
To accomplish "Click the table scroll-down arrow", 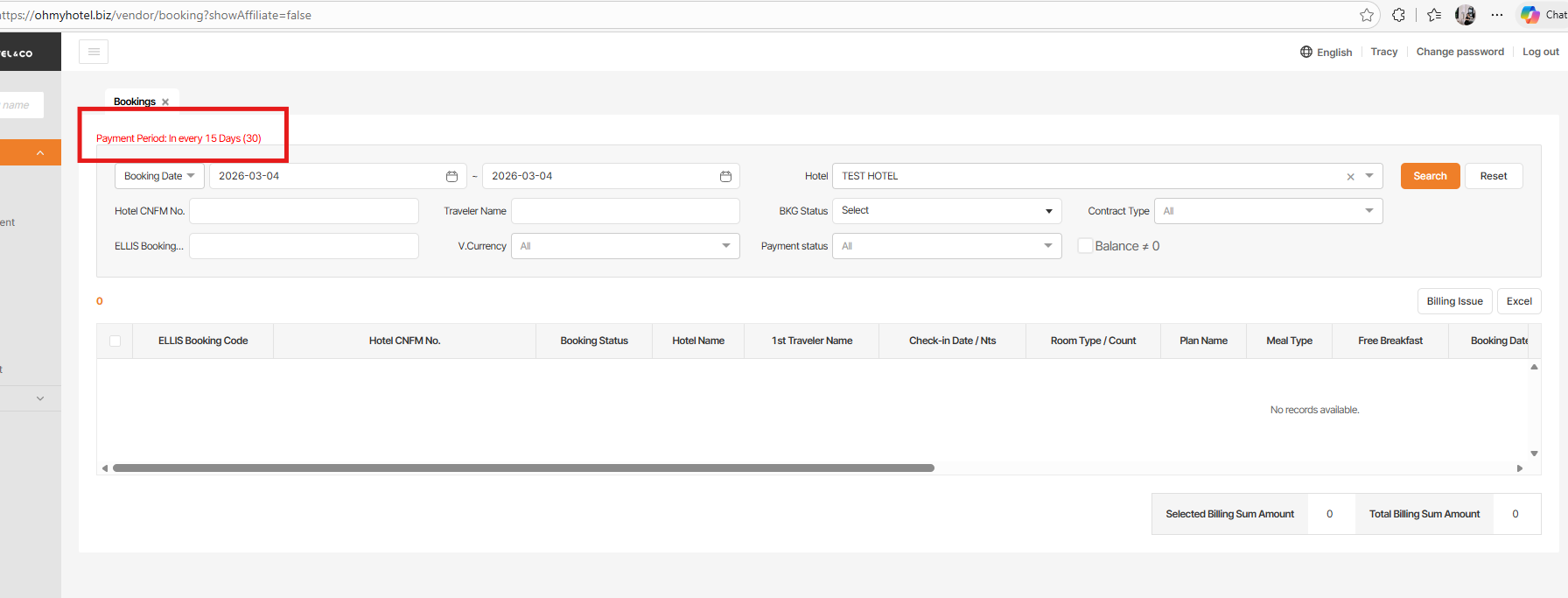I will point(1534,454).
